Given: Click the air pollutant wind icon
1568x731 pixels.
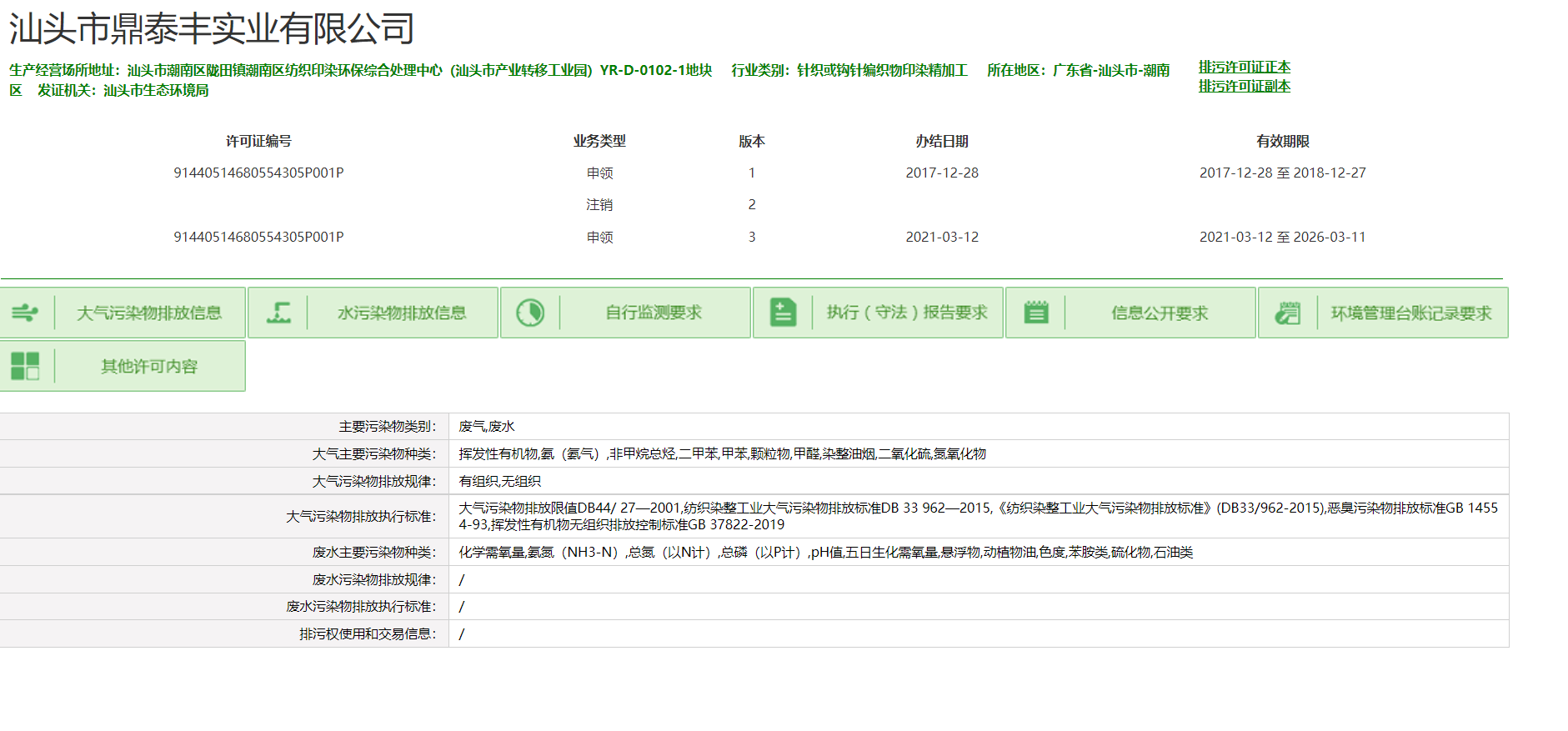Looking at the screenshot, I should (x=25, y=313).
